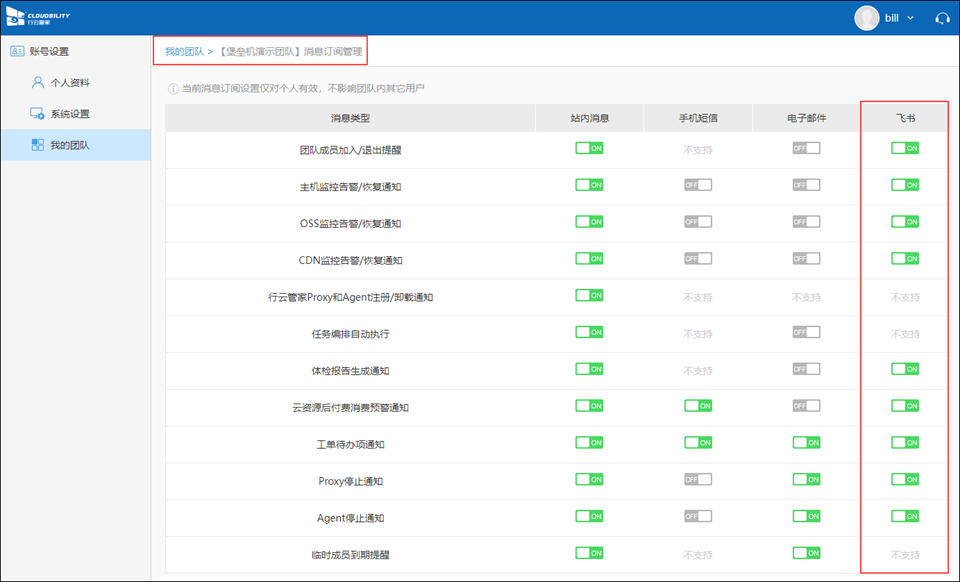Turn off 电子邮件 for 临时成员到期提醒
960x582 pixels.
click(x=806, y=552)
